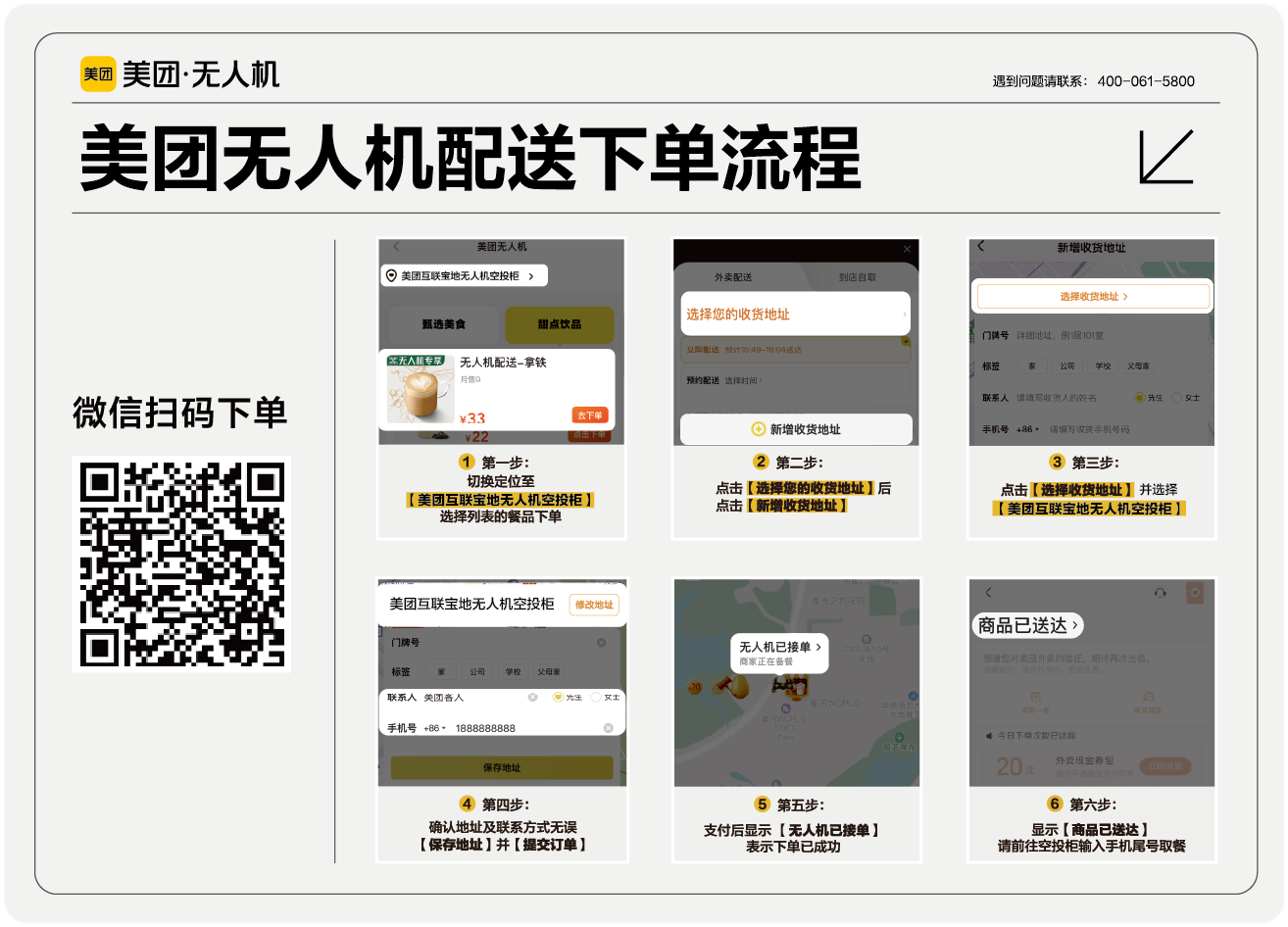
Task: Click the headset customer service icon
Action: (1161, 593)
